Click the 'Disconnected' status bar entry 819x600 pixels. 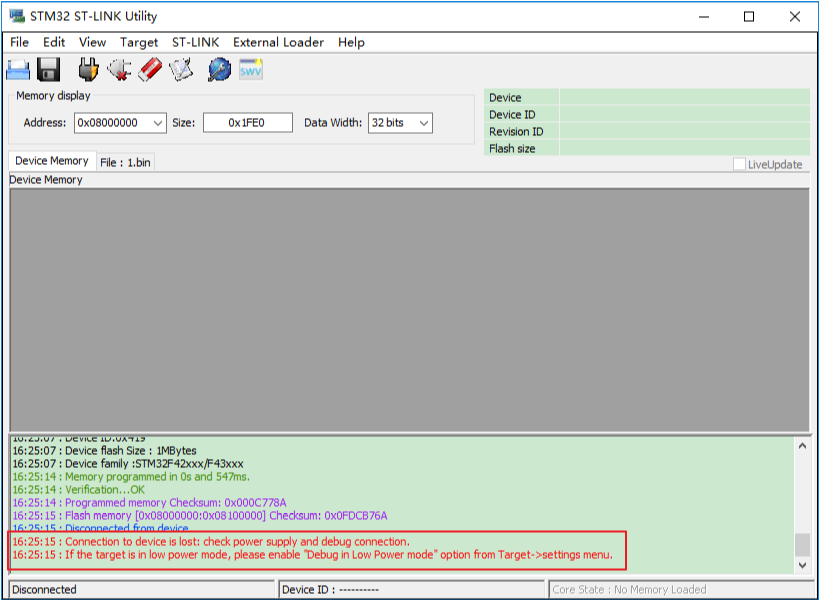coord(142,590)
